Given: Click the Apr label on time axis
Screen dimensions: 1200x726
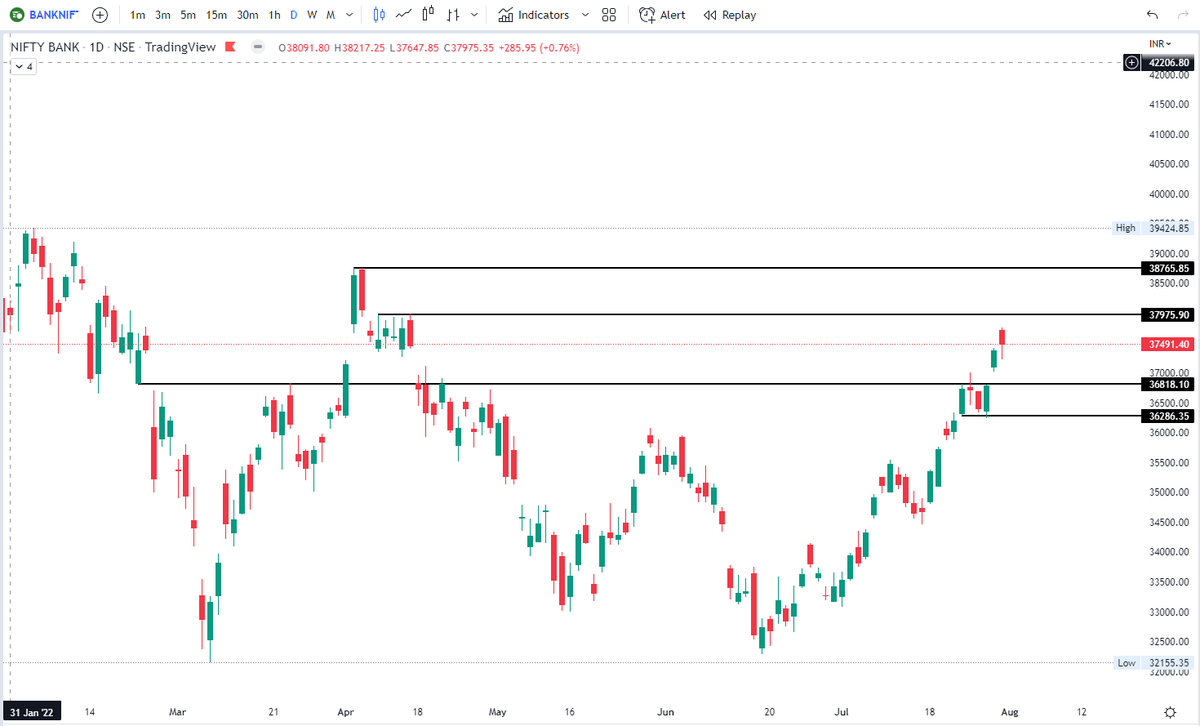Looking at the screenshot, I should coord(347,712).
